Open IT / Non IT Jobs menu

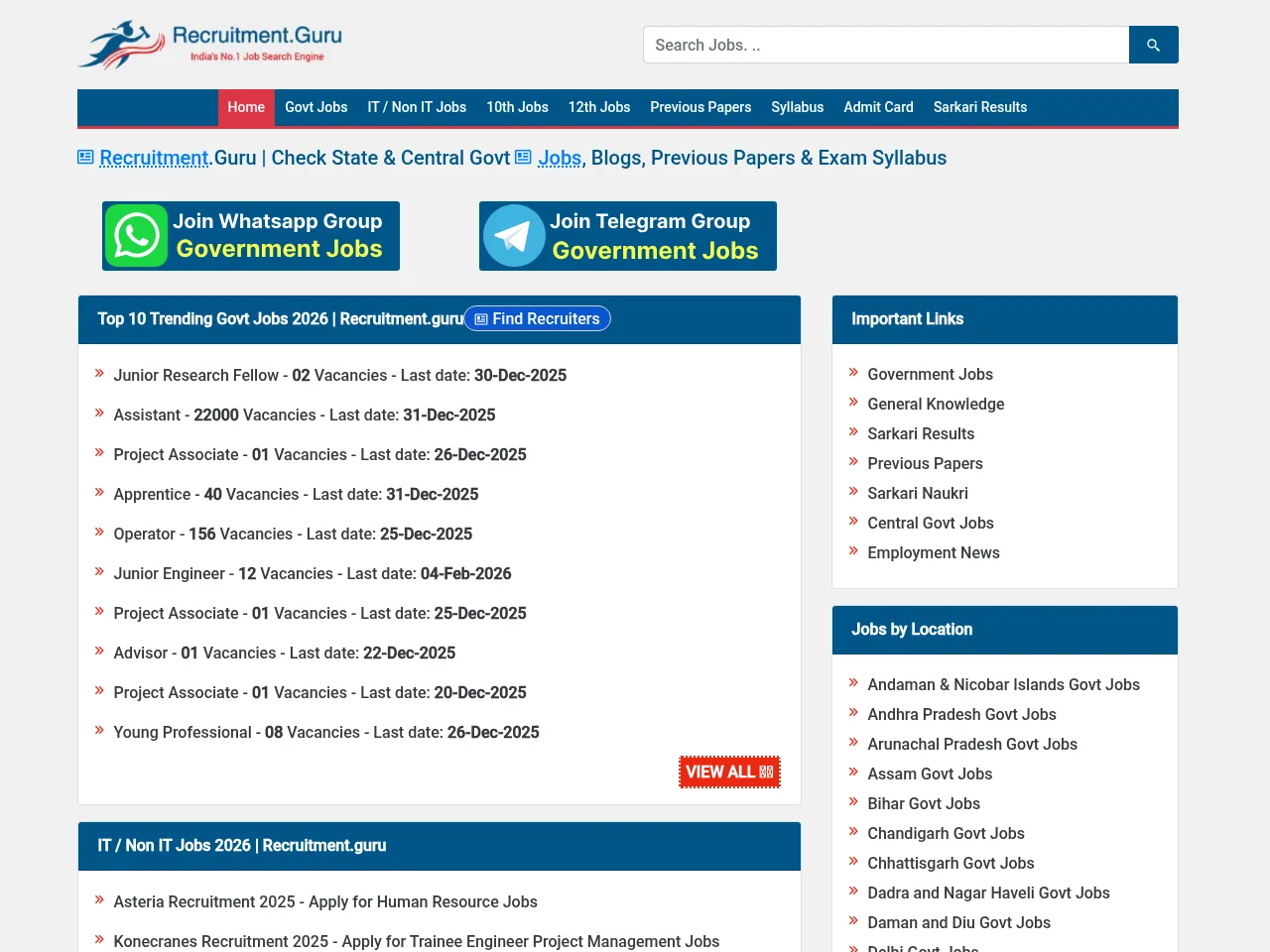pyautogui.click(x=417, y=107)
